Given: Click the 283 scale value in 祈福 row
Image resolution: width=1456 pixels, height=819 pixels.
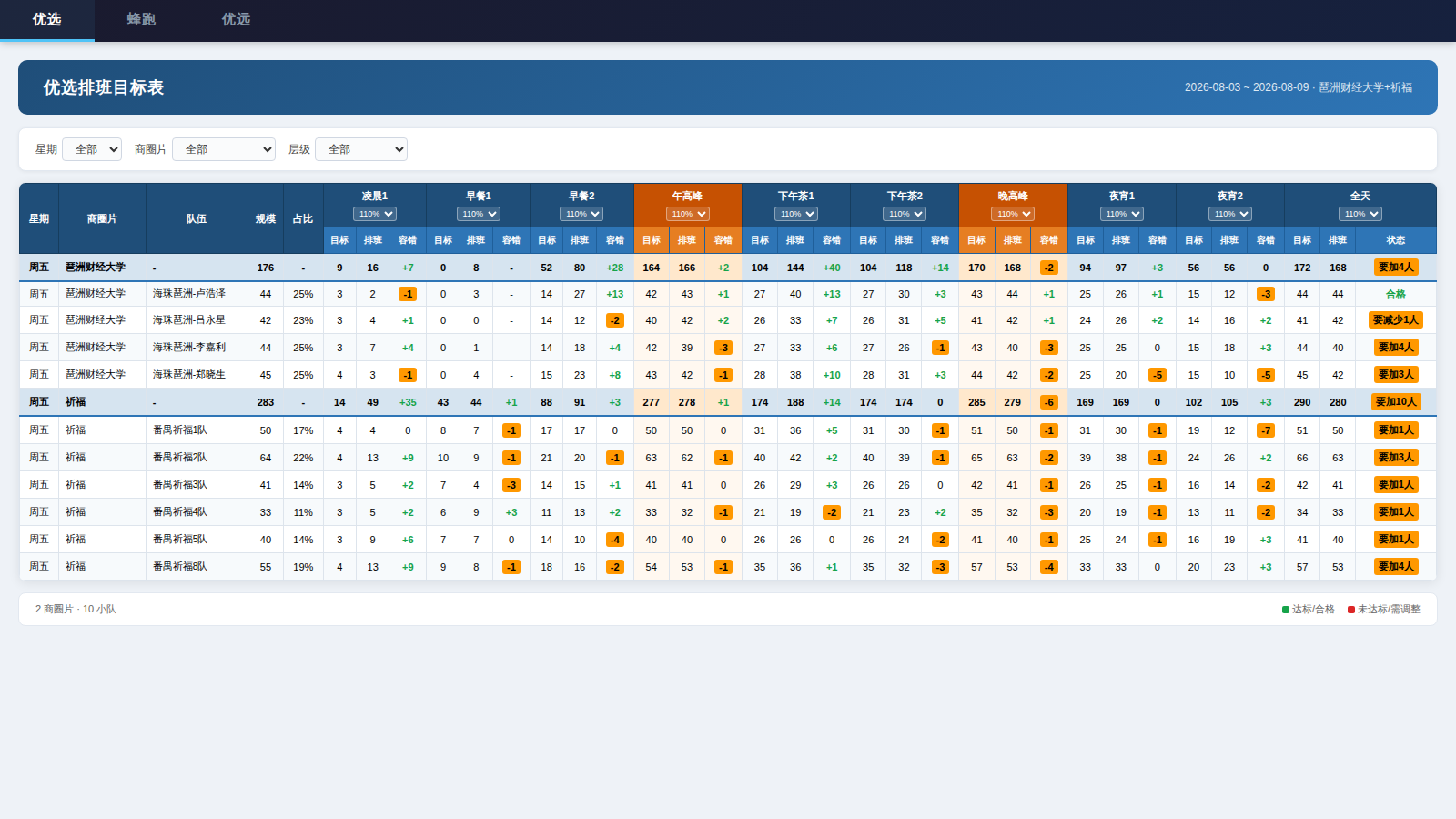Looking at the screenshot, I should 266,402.
